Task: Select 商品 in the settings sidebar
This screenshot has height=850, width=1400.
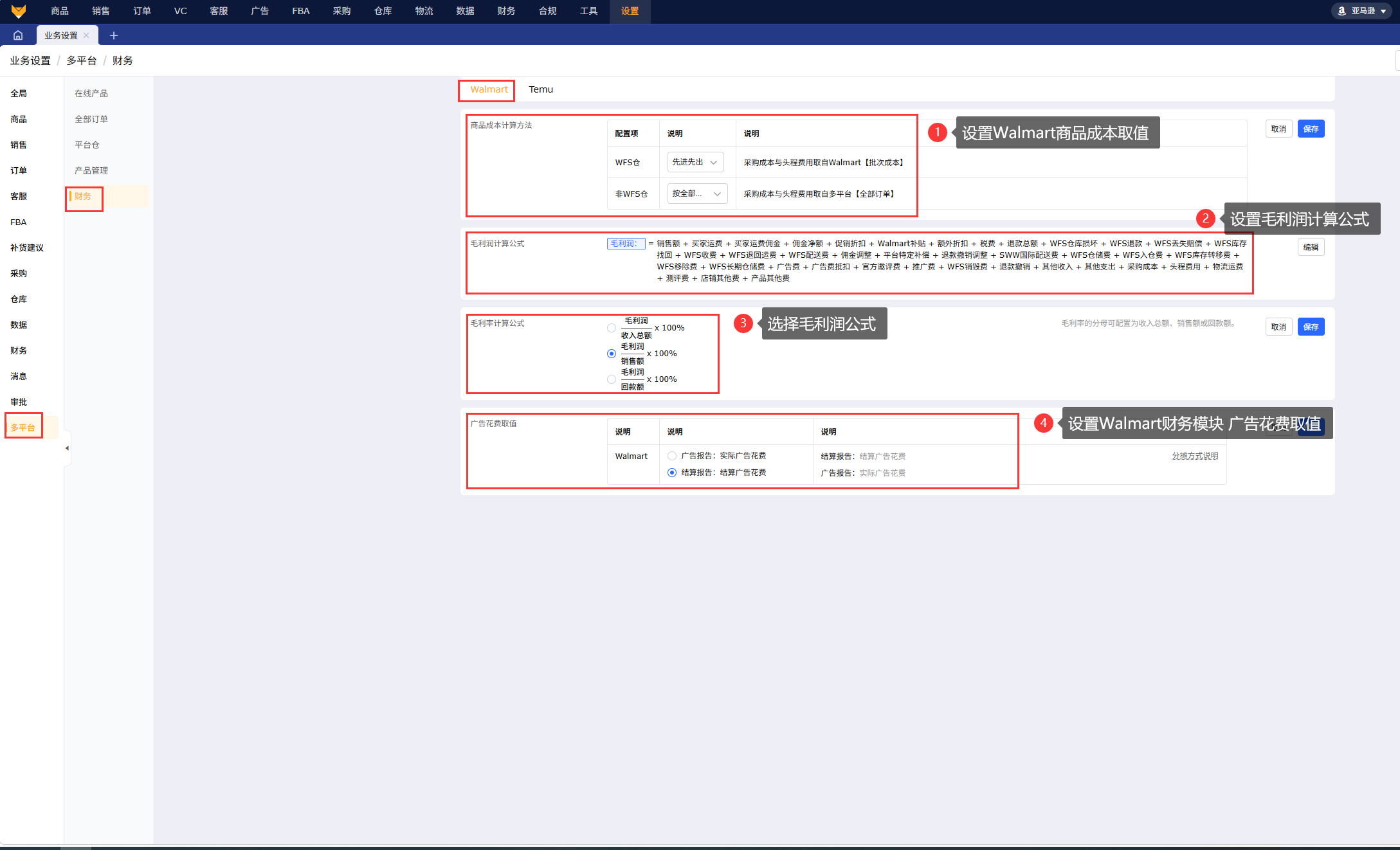Action: pos(19,119)
